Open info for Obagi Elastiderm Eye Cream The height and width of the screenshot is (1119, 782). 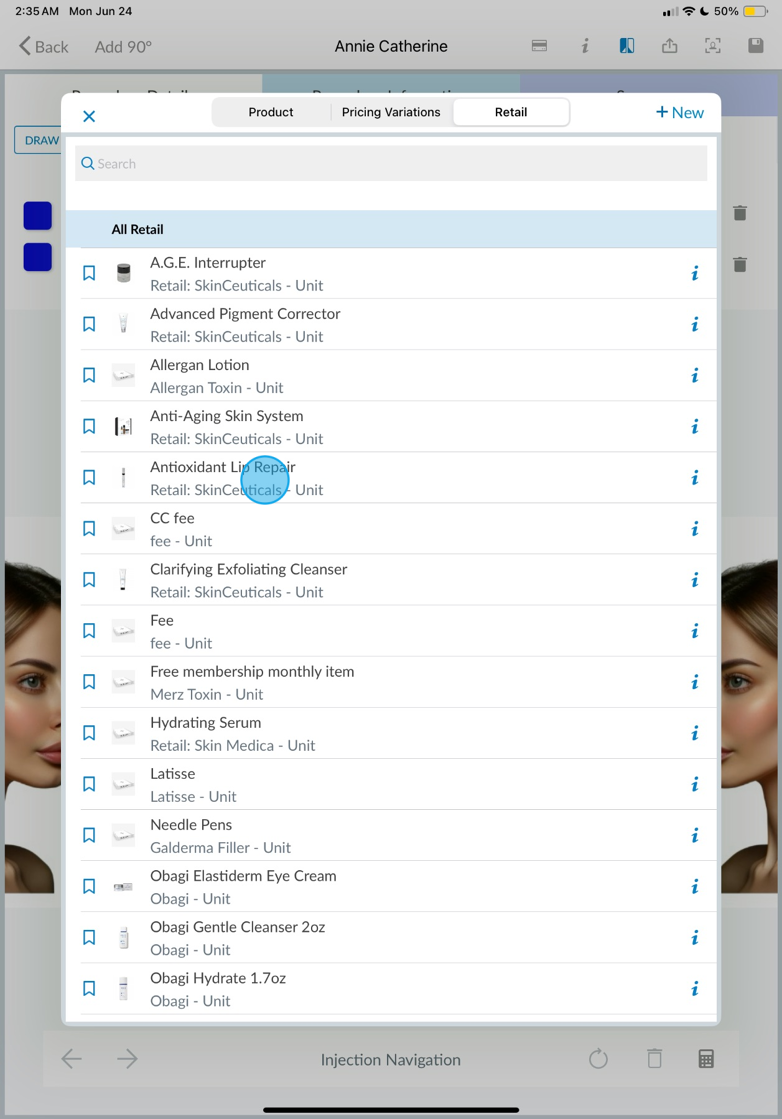pyautogui.click(x=695, y=886)
